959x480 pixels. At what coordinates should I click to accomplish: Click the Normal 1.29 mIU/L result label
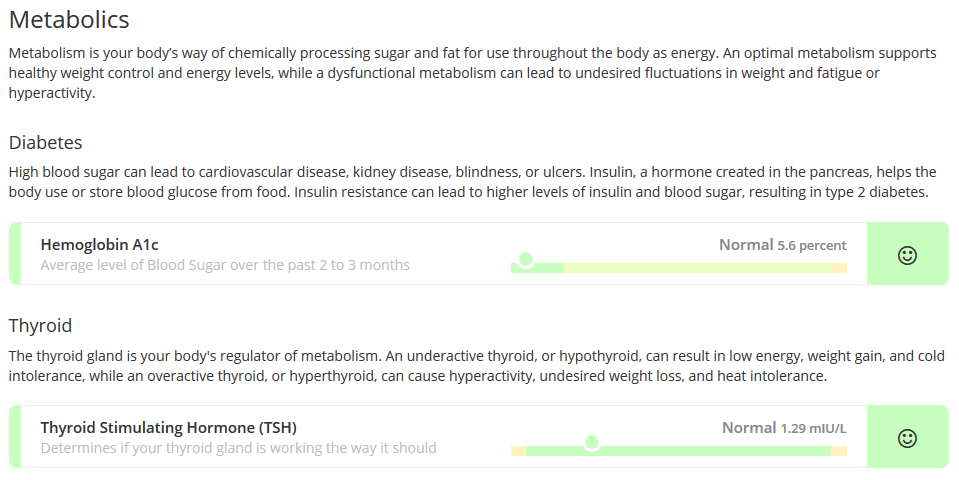point(784,428)
